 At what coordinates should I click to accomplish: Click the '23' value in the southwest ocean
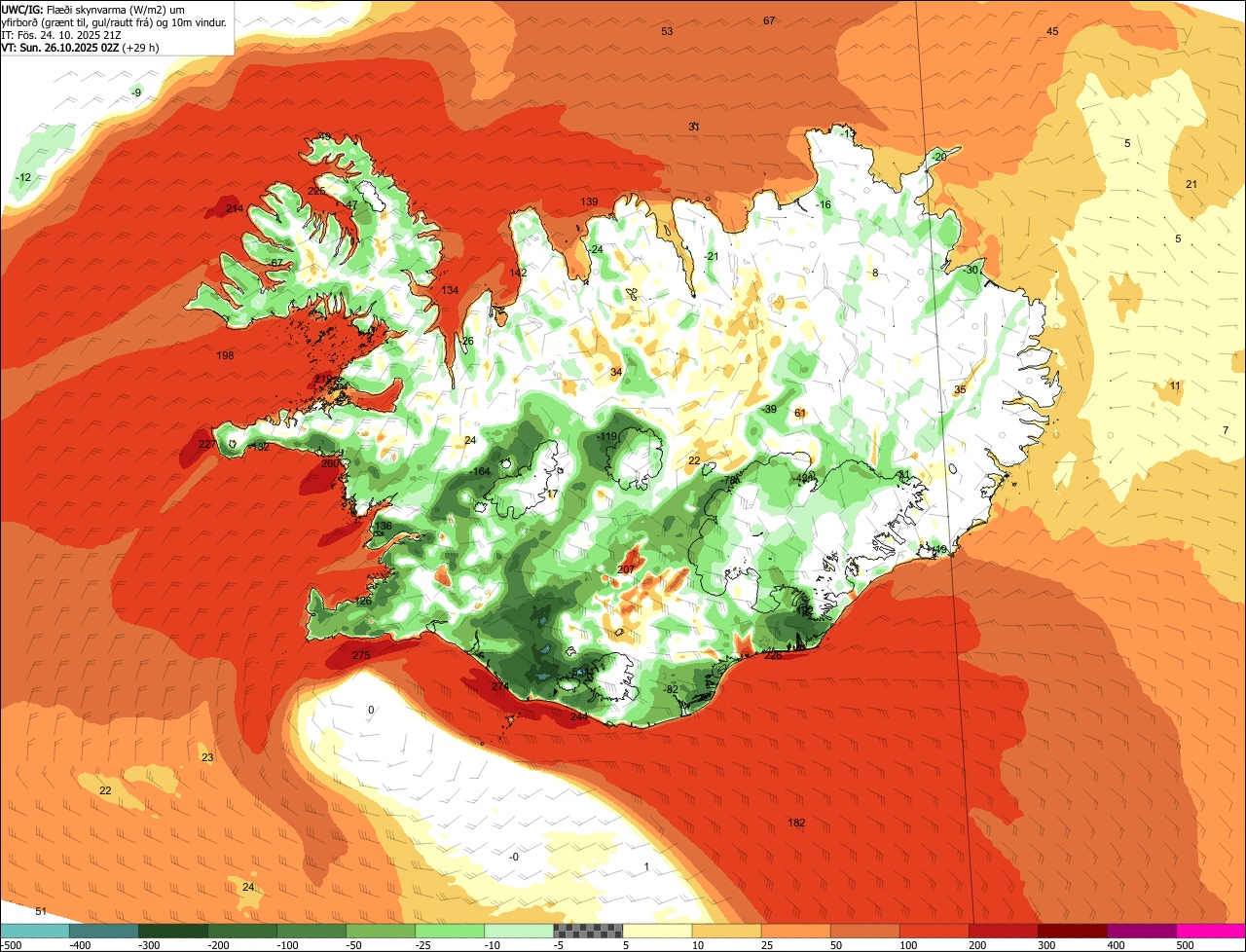207,757
